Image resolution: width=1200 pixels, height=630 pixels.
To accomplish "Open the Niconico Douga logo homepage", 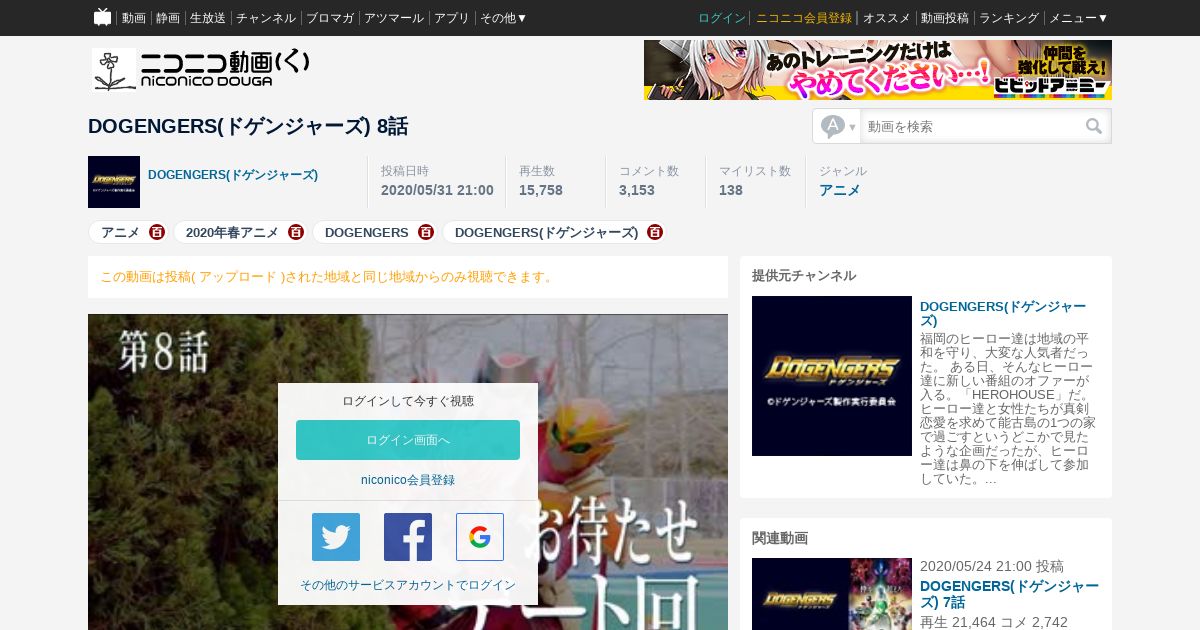I will tap(201, 70).
